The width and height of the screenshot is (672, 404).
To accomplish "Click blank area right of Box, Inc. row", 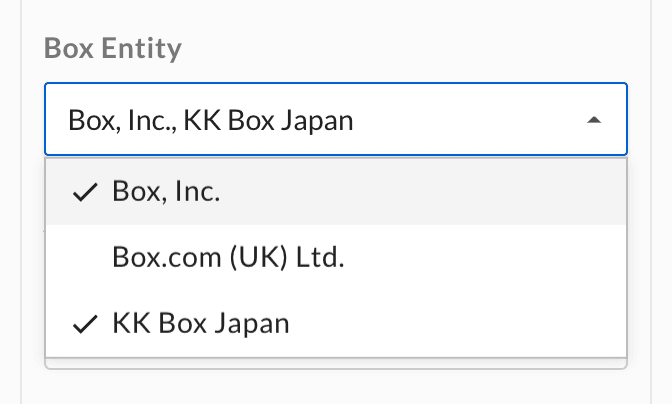I will pos(422,192).
